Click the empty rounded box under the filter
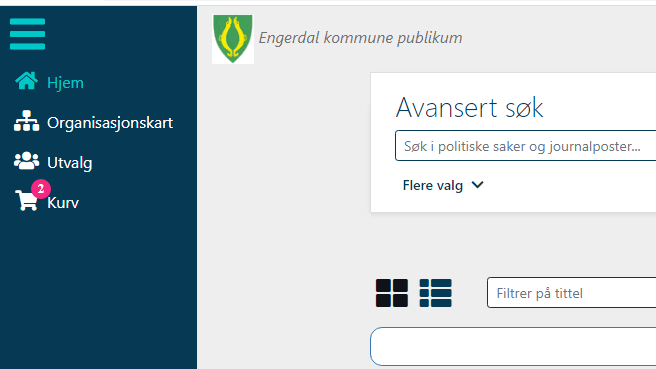 [513, 347]
